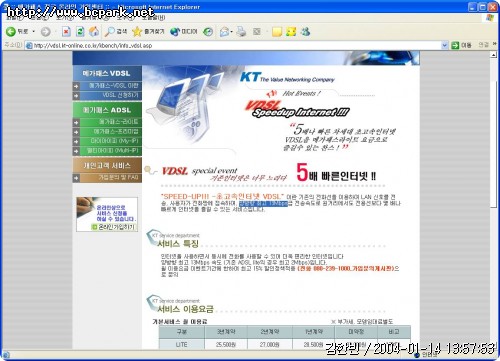Open the 메가패스-VDSL 이란 link
The height and width of the screenshot is (361, 500).
[113, 86]
